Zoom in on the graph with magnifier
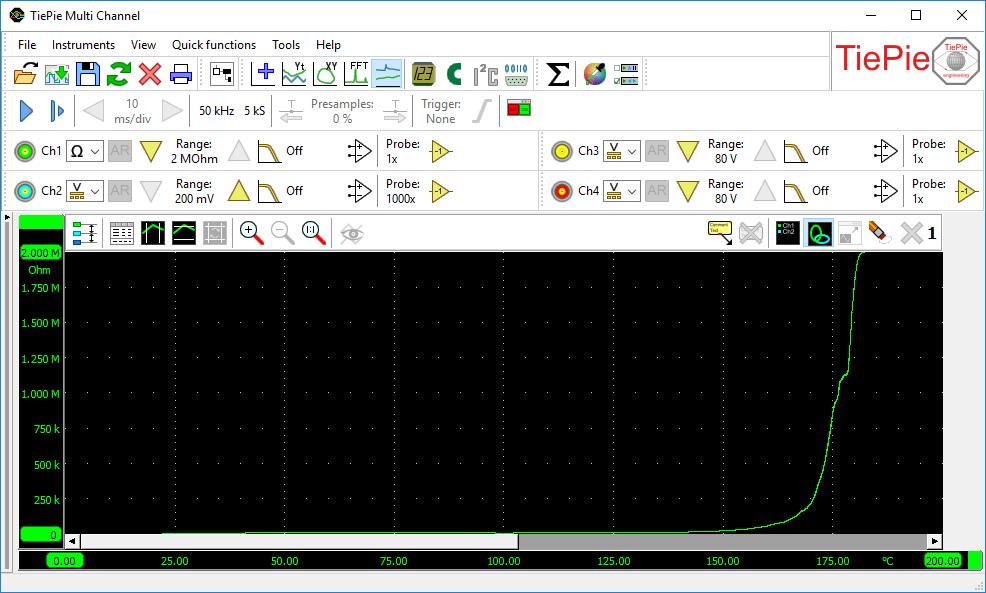 [251, 233]
